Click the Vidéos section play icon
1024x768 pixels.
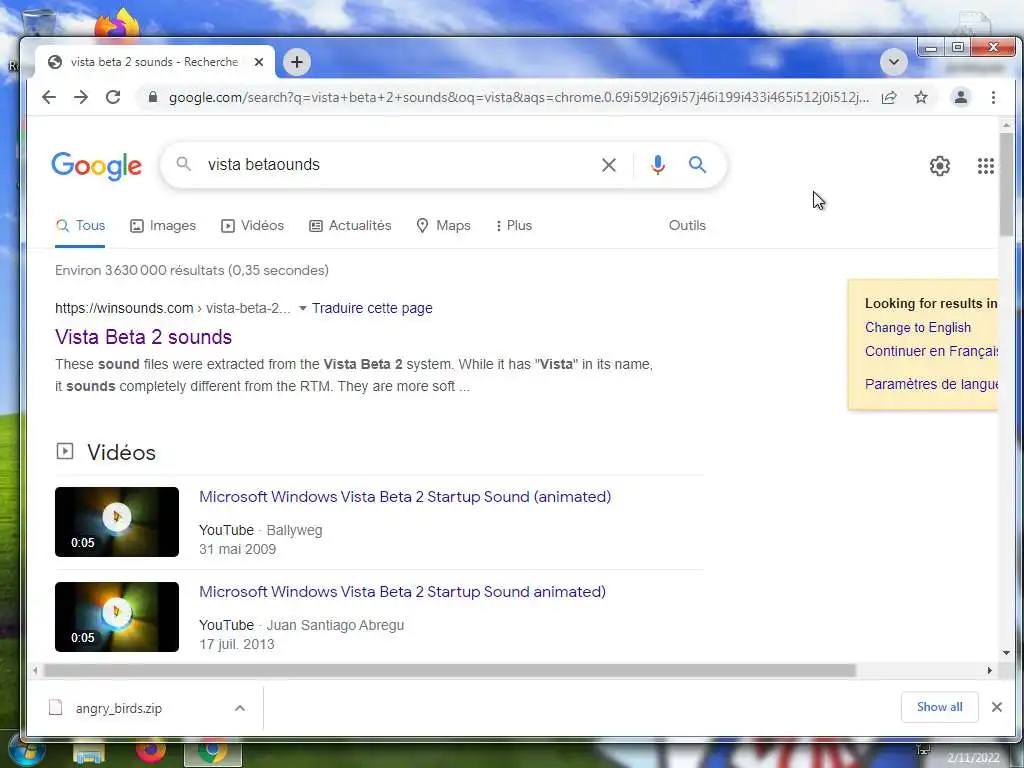[65, 451]
